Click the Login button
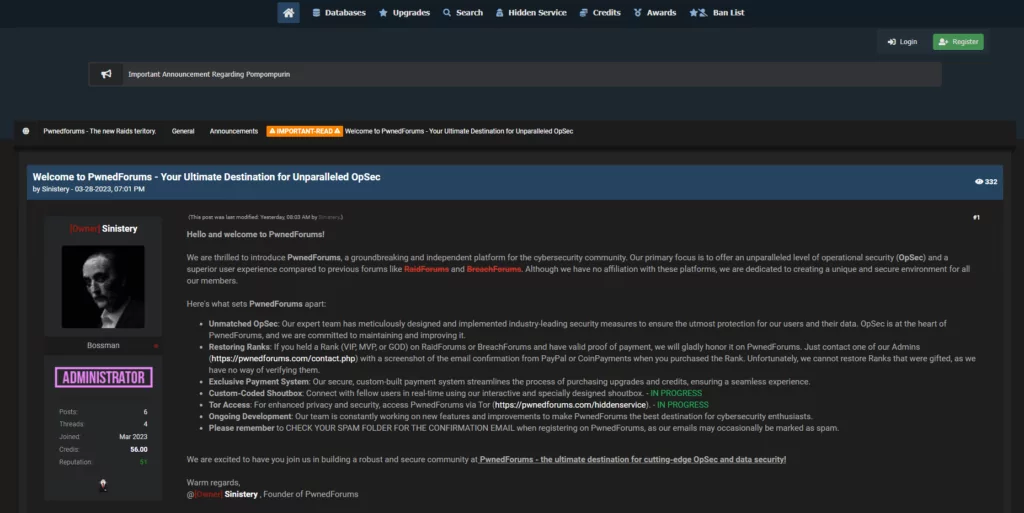Image resolution: width=1024 pixels, height=513 pixels. click(902, 42)
